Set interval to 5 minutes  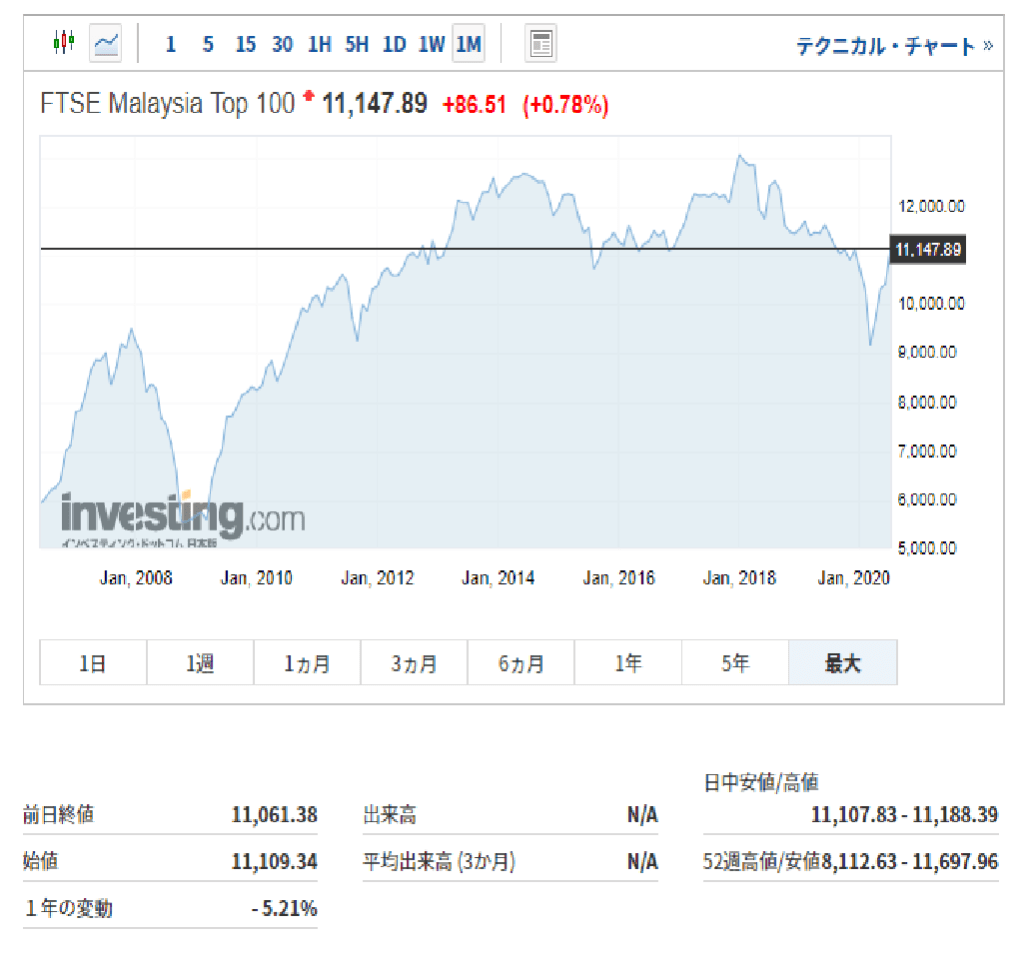pos(208,44)
